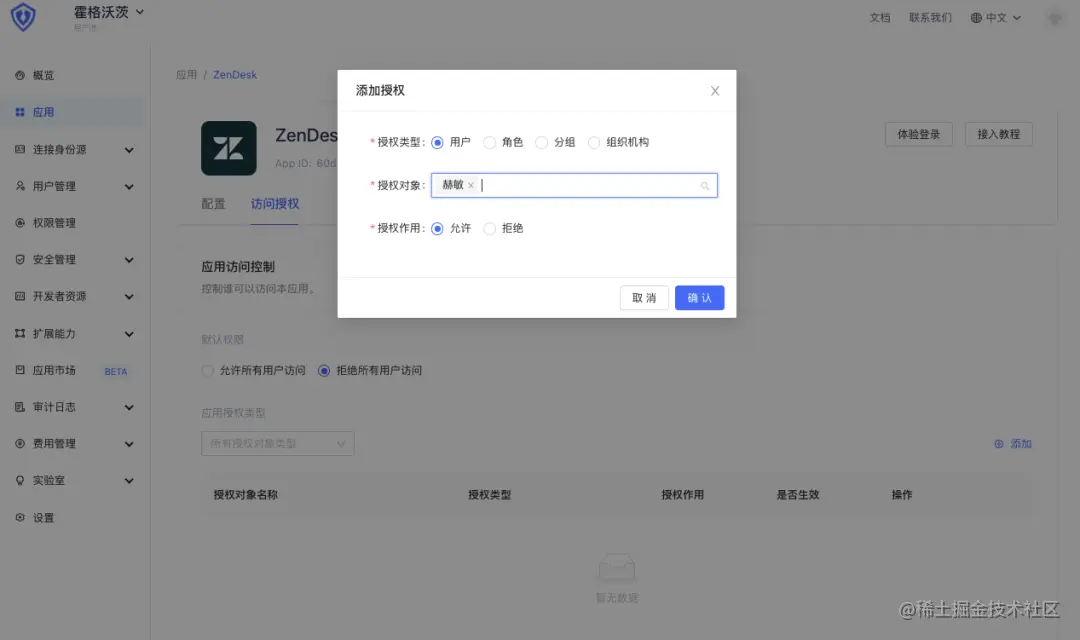Expand 审计日志 menu chevron
Viewport: 1080px width, 640px height.
(x=129, y=407)
